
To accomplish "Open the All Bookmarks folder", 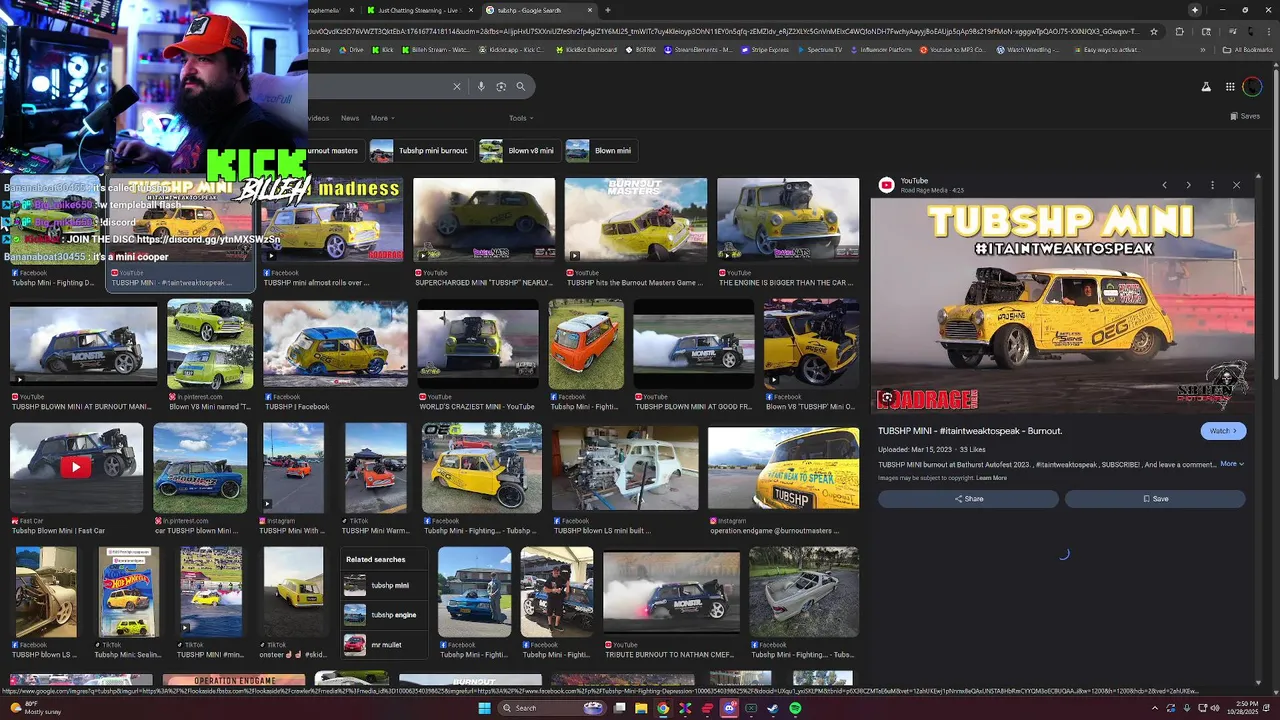I will pyautogui.click(x=1248, y=50).
